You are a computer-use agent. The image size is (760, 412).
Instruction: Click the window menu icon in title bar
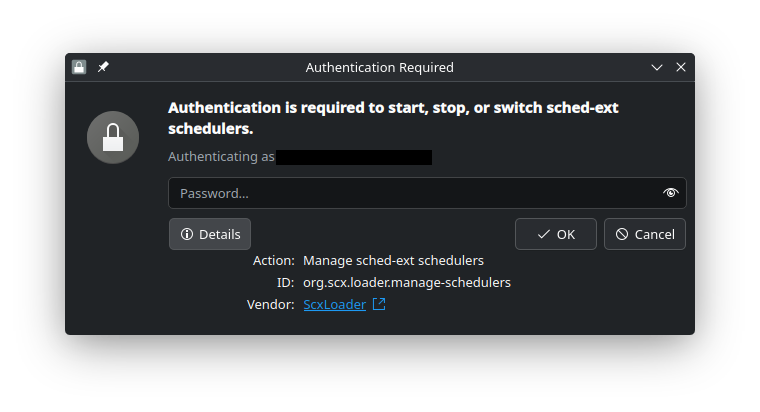pos(80,67)
